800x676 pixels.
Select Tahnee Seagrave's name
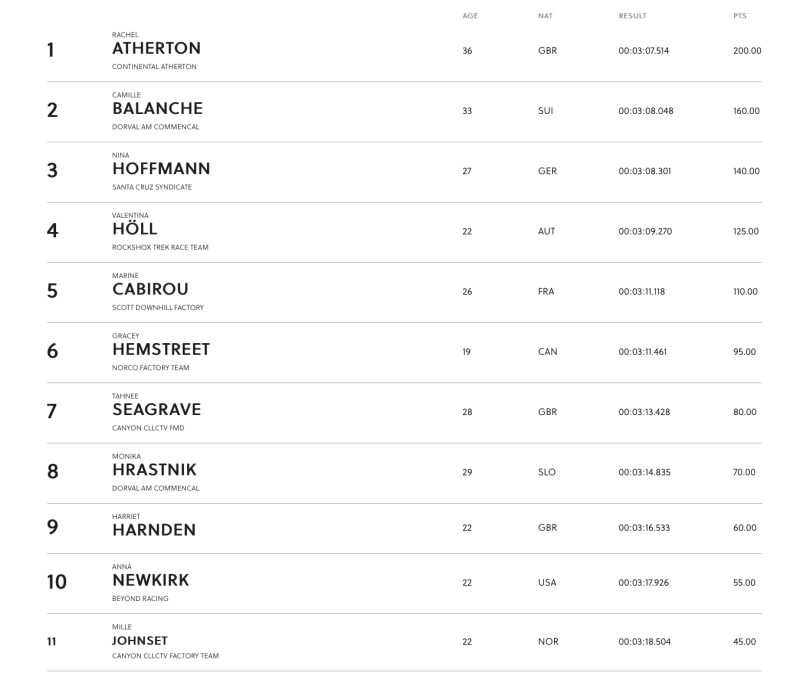pyautogui.click(x=156, y=410)
